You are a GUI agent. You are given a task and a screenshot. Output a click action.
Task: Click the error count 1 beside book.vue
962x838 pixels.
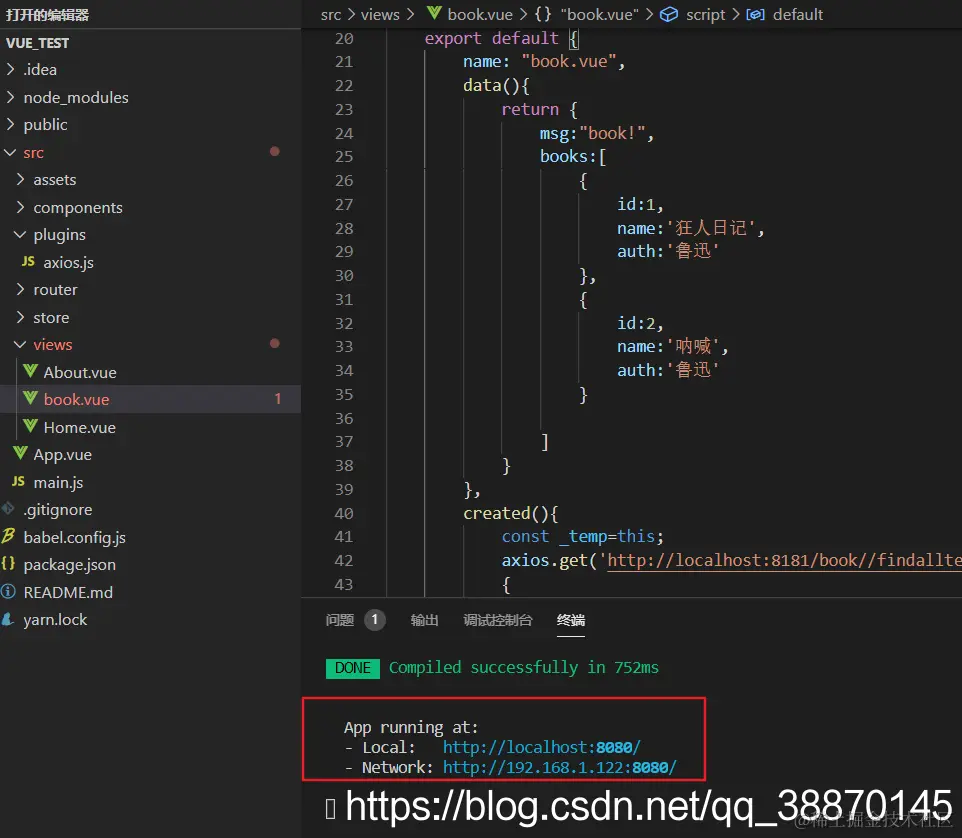click(278, 399)
